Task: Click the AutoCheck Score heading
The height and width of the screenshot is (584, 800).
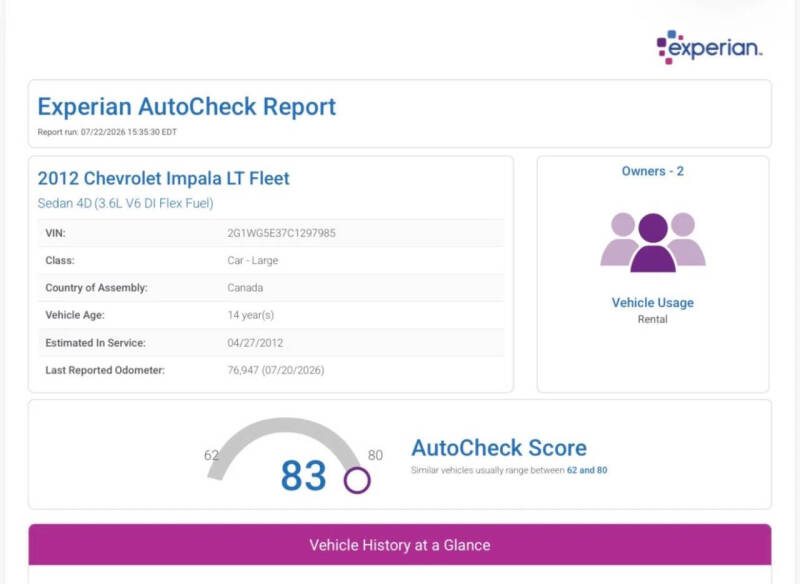Action: [499, 448]
